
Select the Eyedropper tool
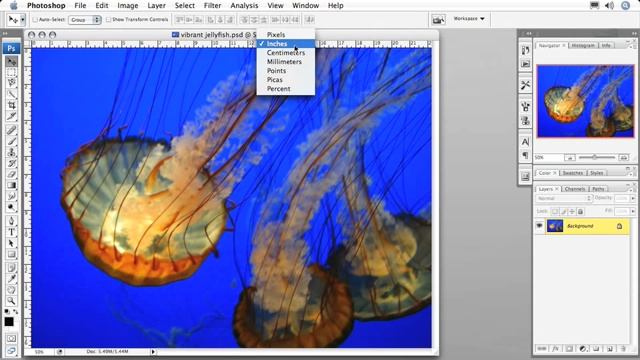tap(11, 279)
